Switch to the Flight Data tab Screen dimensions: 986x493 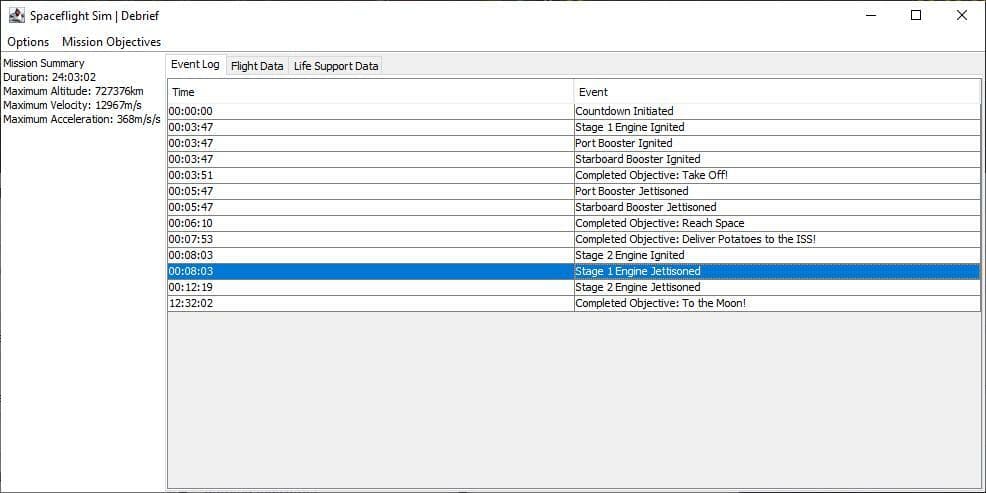(x=257, y=65)
